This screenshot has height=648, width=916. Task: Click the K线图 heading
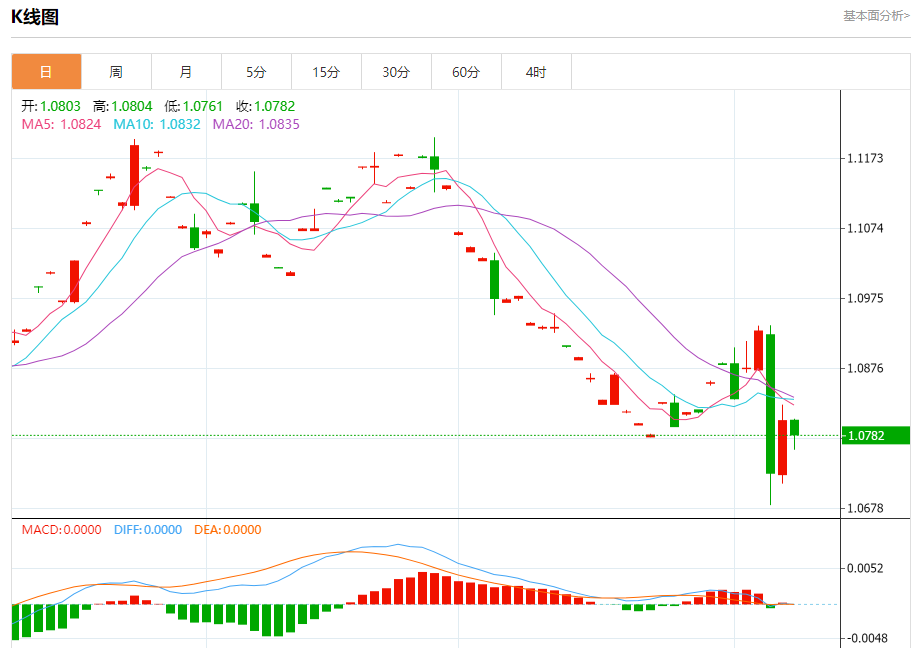click(35, 17)
